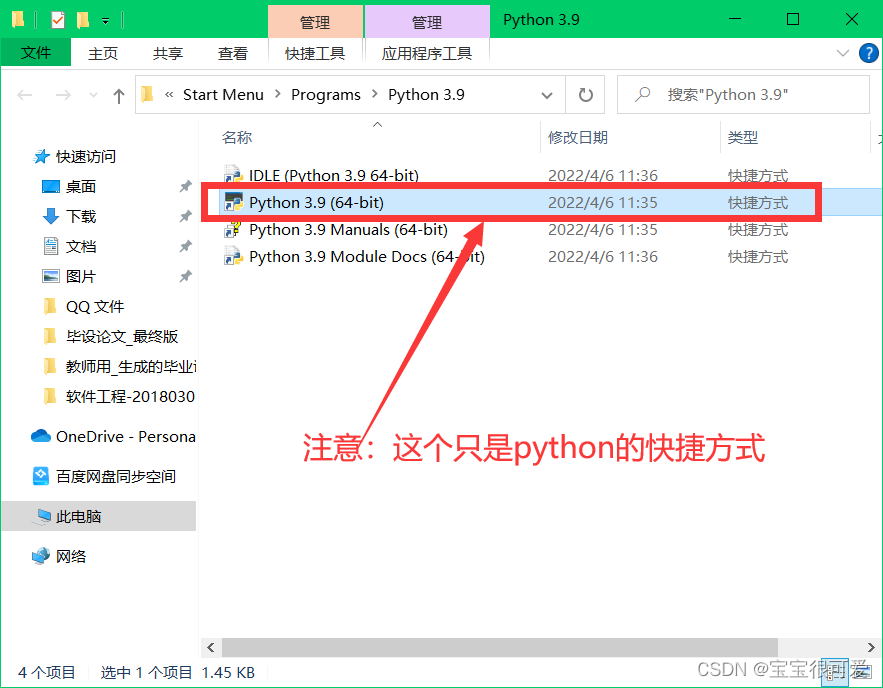Open OneDrive - Personal in navigation pane
Viewport: 883px width, 688px height.
point(125,437)
